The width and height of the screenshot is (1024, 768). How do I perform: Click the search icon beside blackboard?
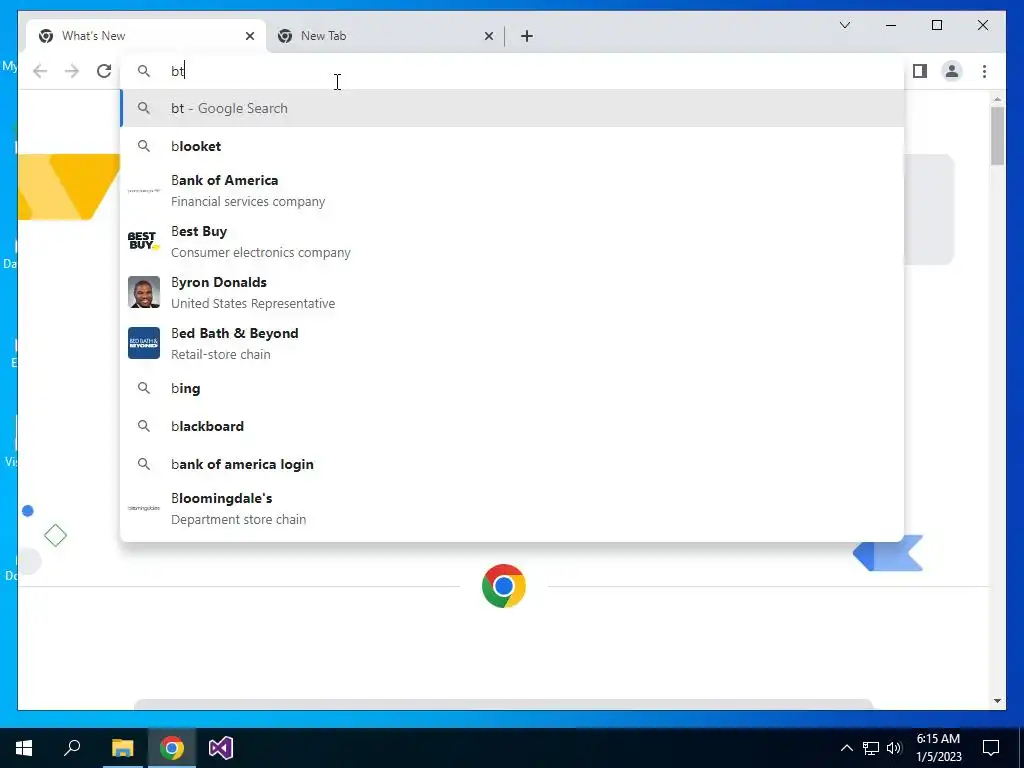(144, 426)
